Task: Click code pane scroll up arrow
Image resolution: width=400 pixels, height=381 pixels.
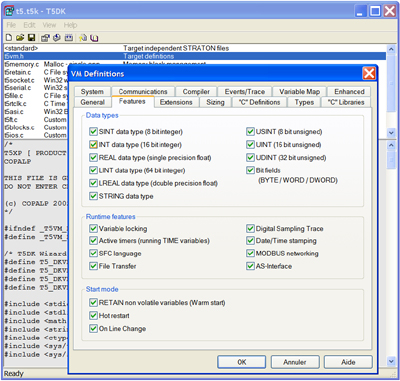Action: tap(391, 145)
